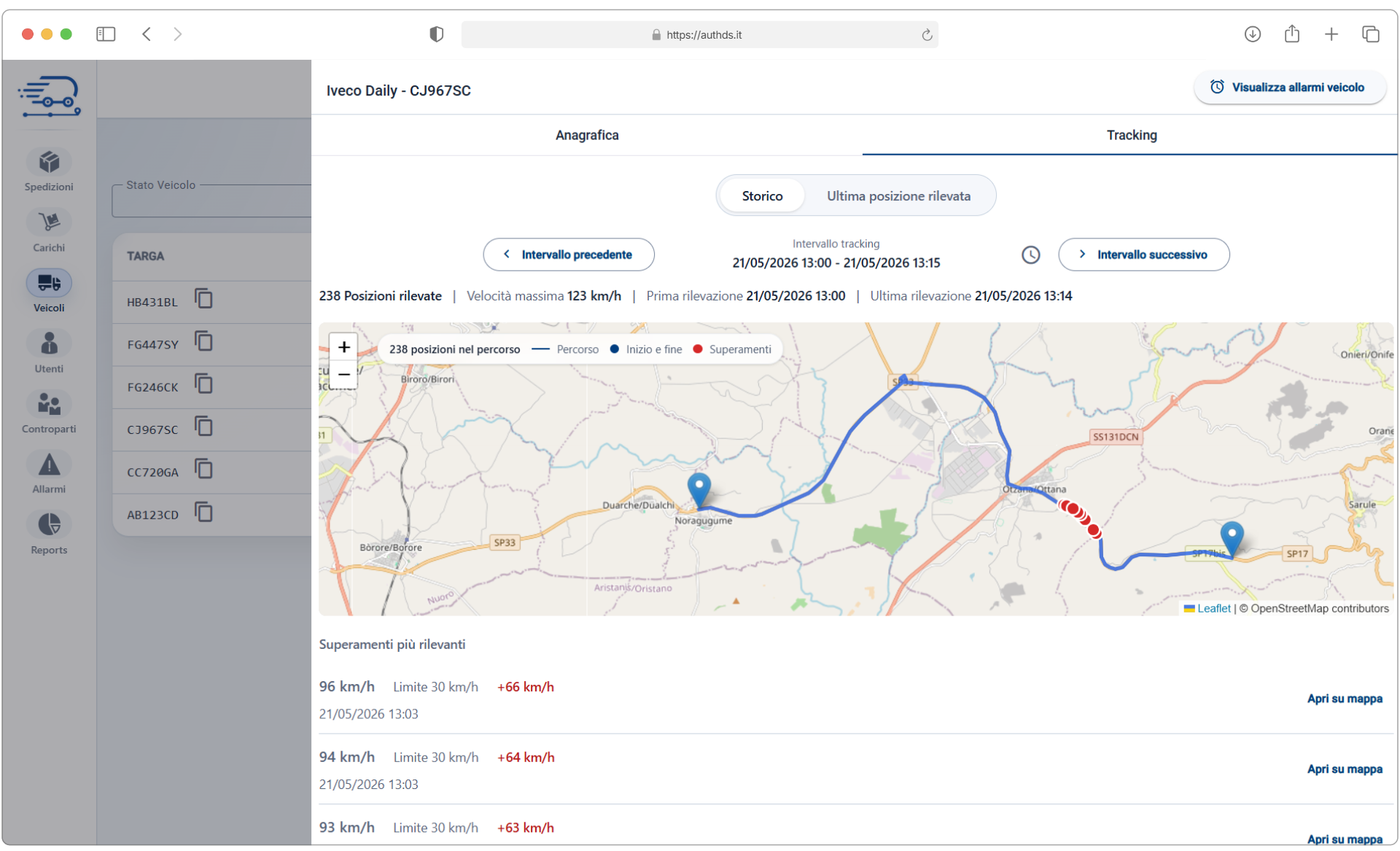Switch to the Anagrafica tab
The image size is (1400, 851).
(x=587, y=135)
